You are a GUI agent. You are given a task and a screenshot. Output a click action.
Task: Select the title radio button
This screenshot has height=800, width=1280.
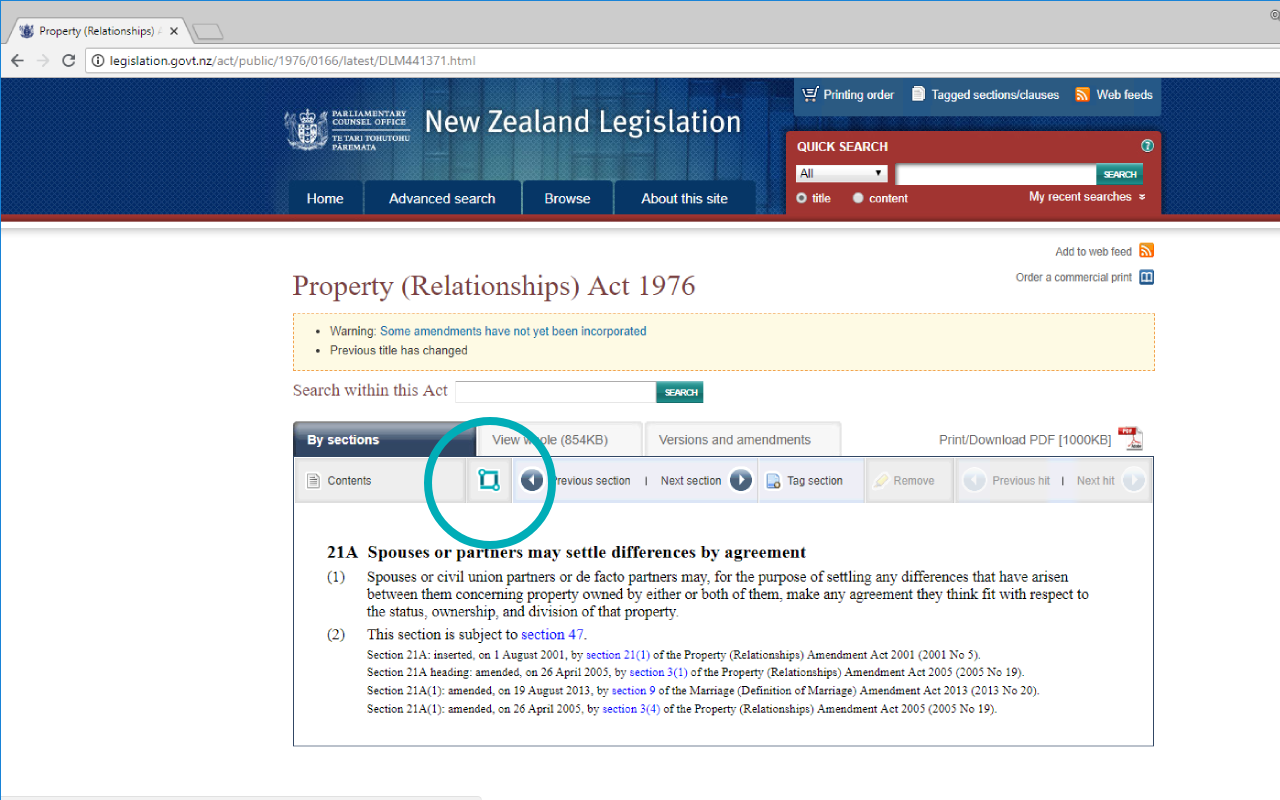801,198
